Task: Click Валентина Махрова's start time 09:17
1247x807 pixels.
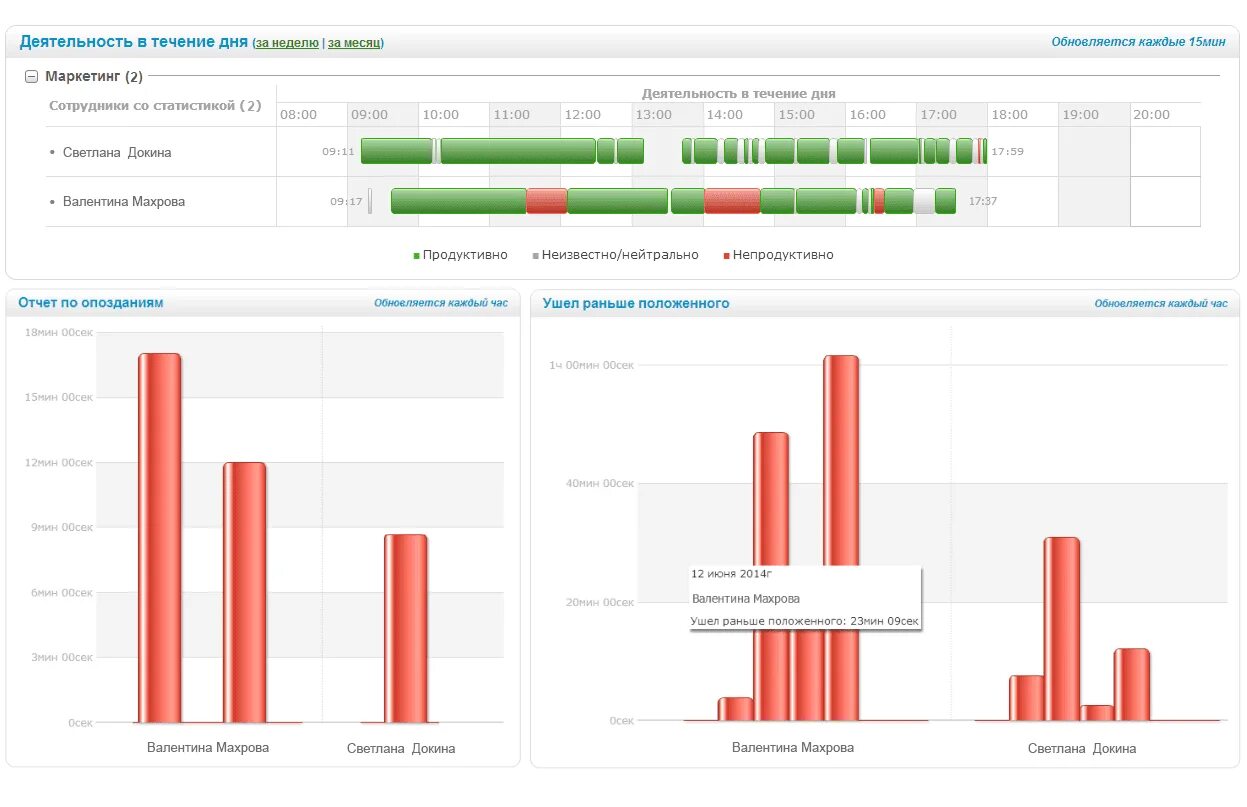Action: [346, 201]
